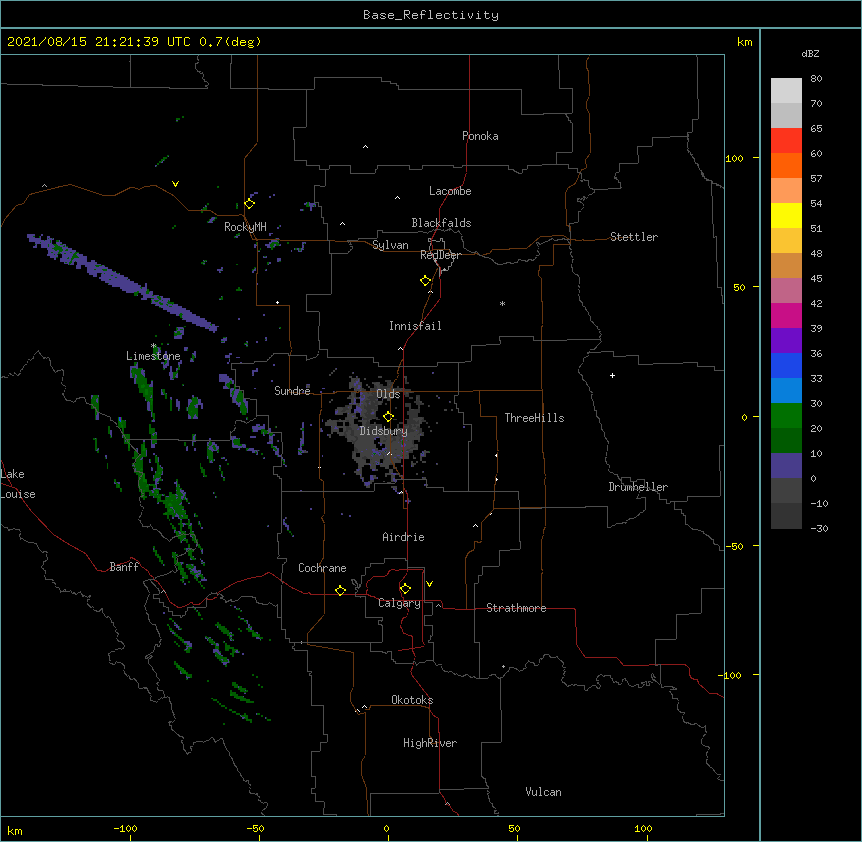The image size is (862, 842).
Task: Click the 80 value in the dBZ legend
Action: (x=816, y=78)
